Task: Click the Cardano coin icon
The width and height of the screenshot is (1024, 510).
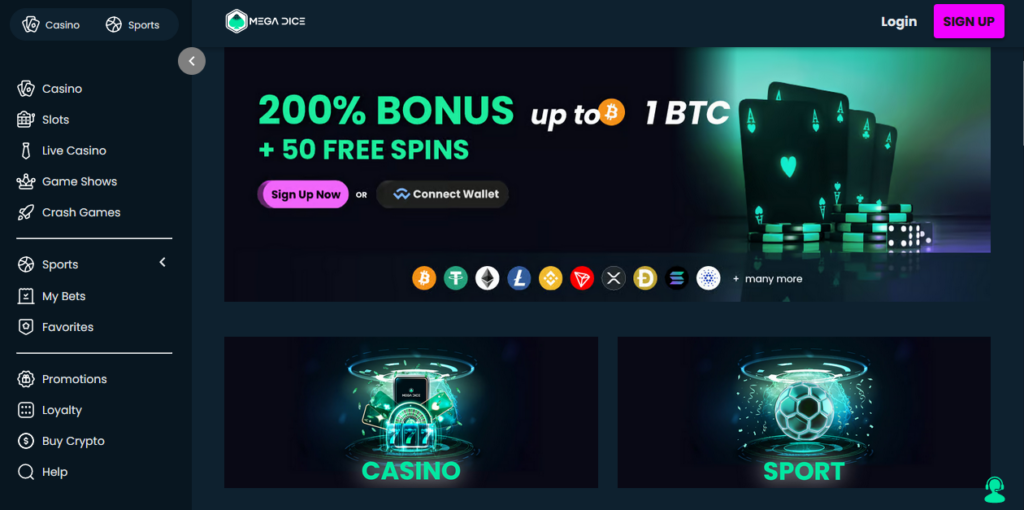Action: 709,279
